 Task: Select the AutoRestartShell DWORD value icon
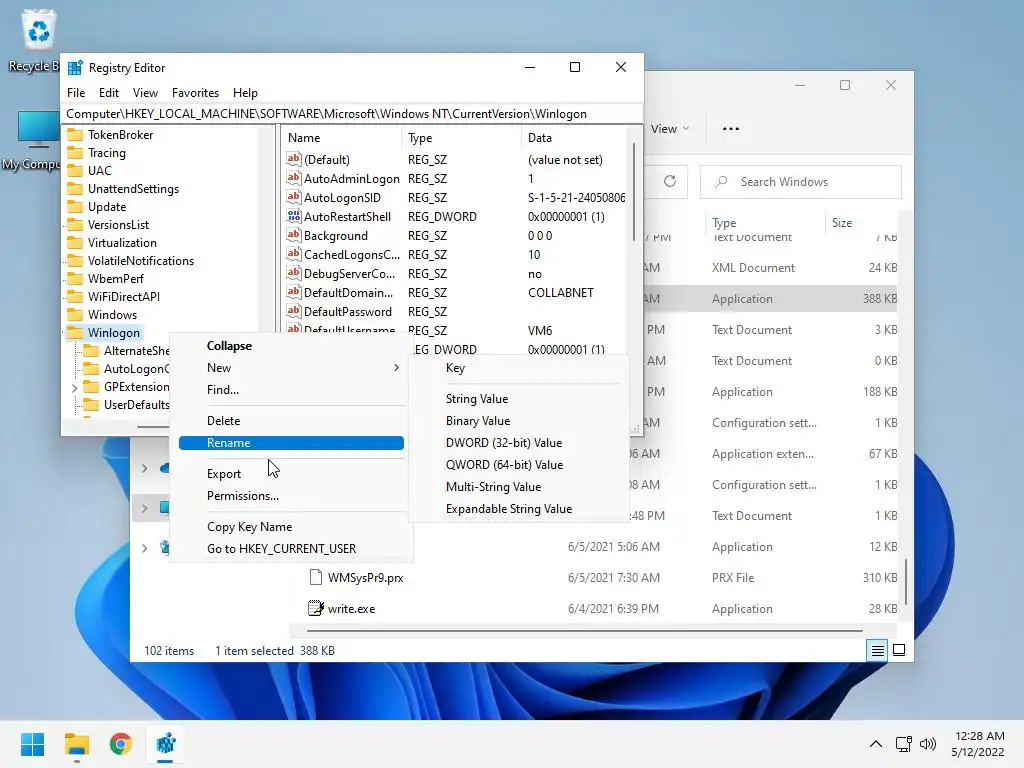[x=294, y=216]
